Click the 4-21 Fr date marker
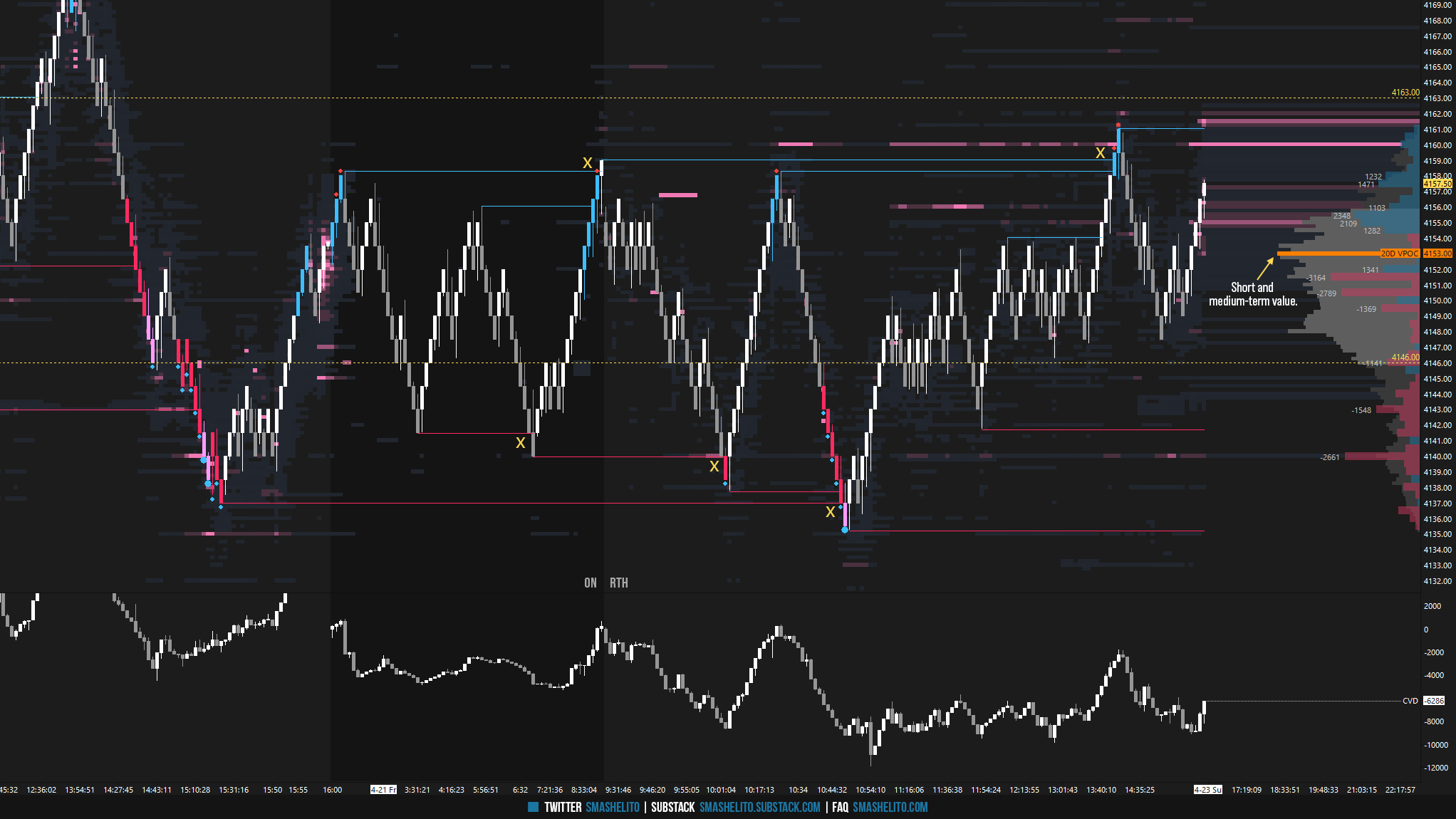Viewport: 1456px width, 819px height. [x=383, y=789]
